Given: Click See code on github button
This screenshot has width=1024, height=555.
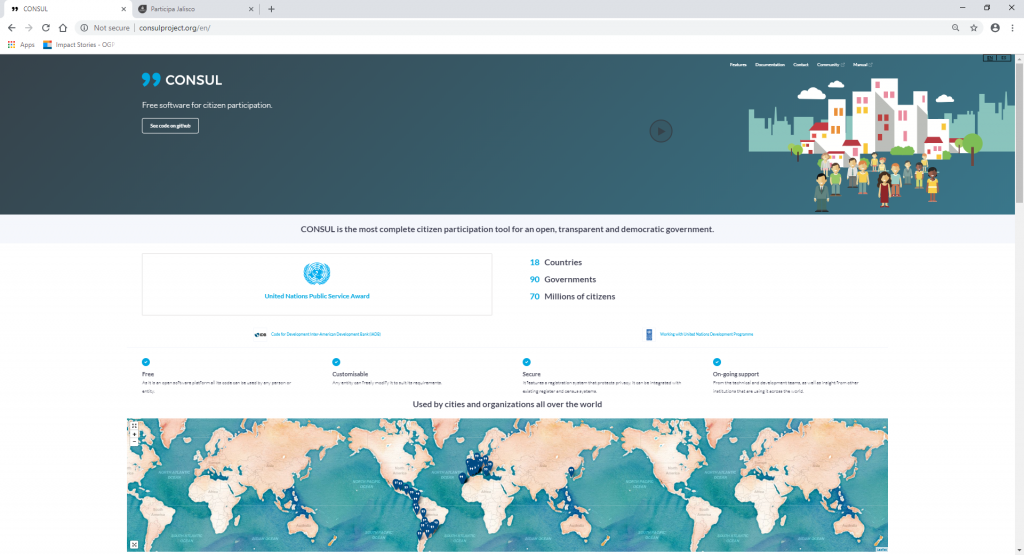Looking at the screenshot, I should click(170, 126).
